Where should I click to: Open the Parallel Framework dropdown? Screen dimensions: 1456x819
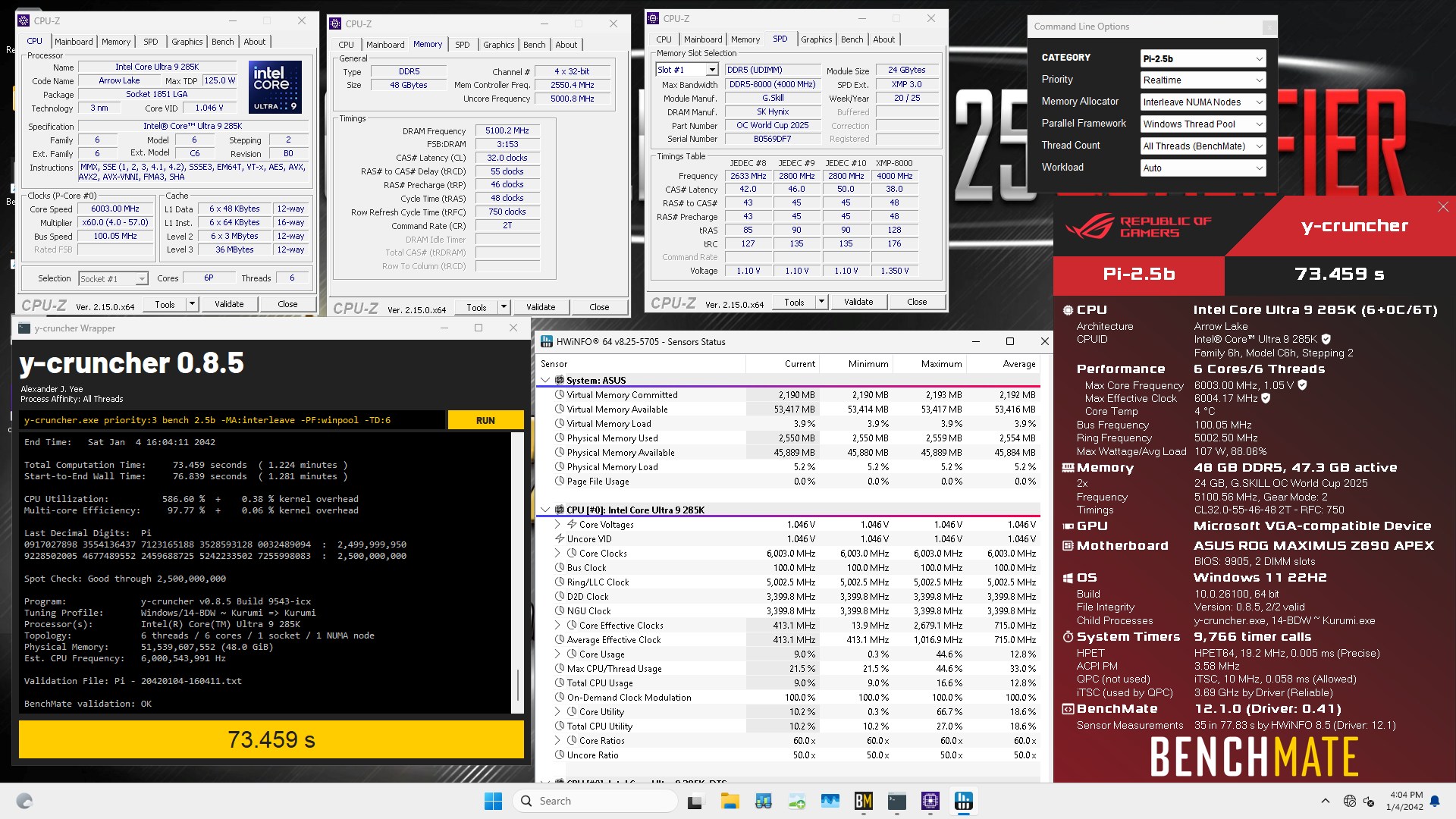pos(1203,124)
